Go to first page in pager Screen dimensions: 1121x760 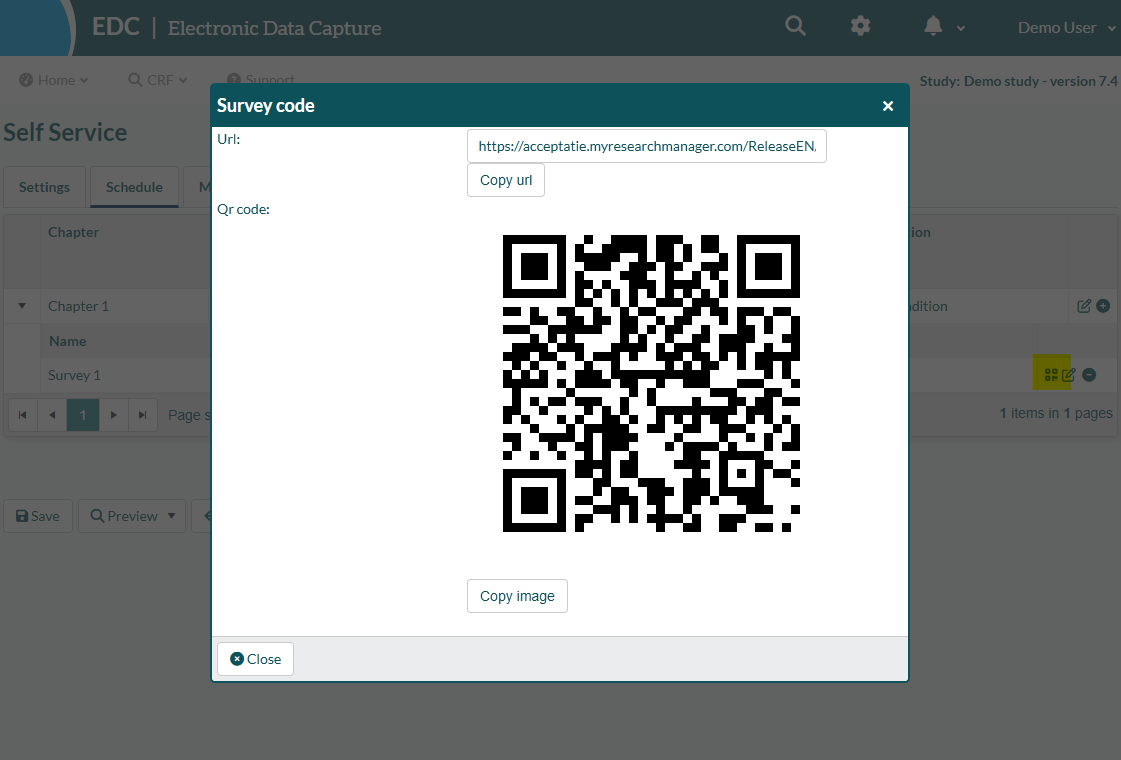[23, 415]
